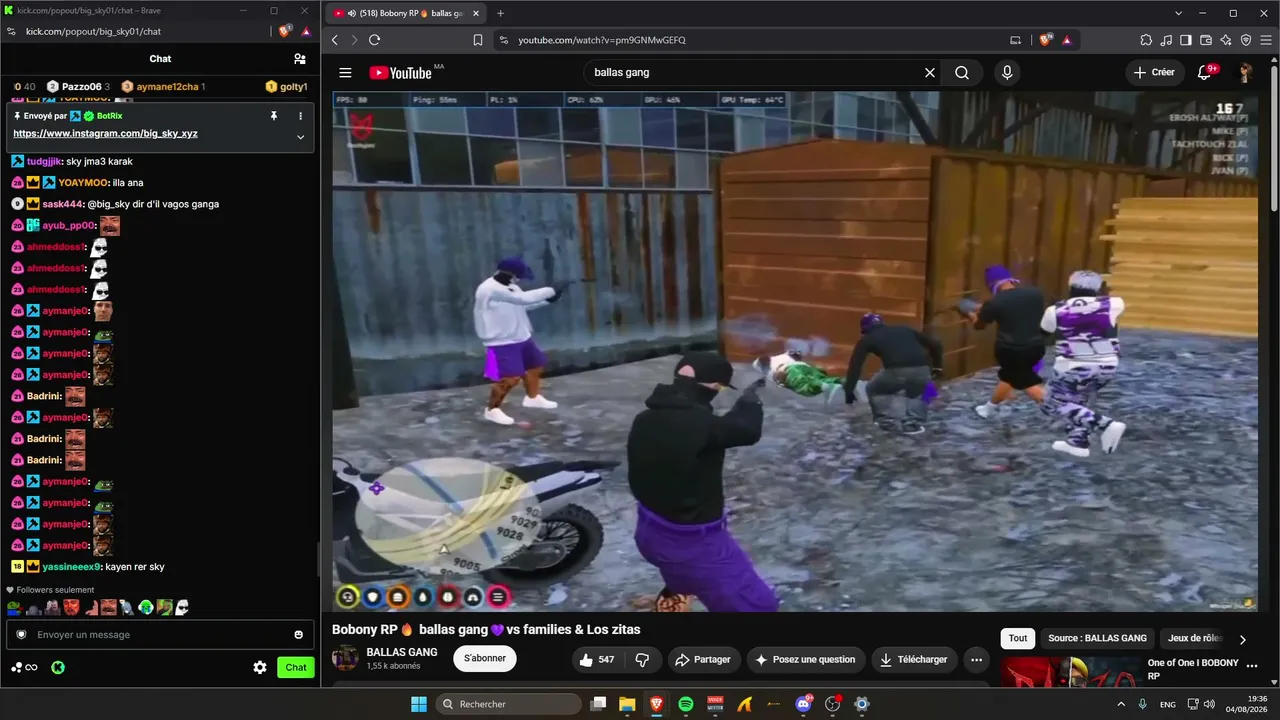This screenshot has width=1280, height=720.
Task: Subscribe with the S'abonner button
Action: [485, 658]
